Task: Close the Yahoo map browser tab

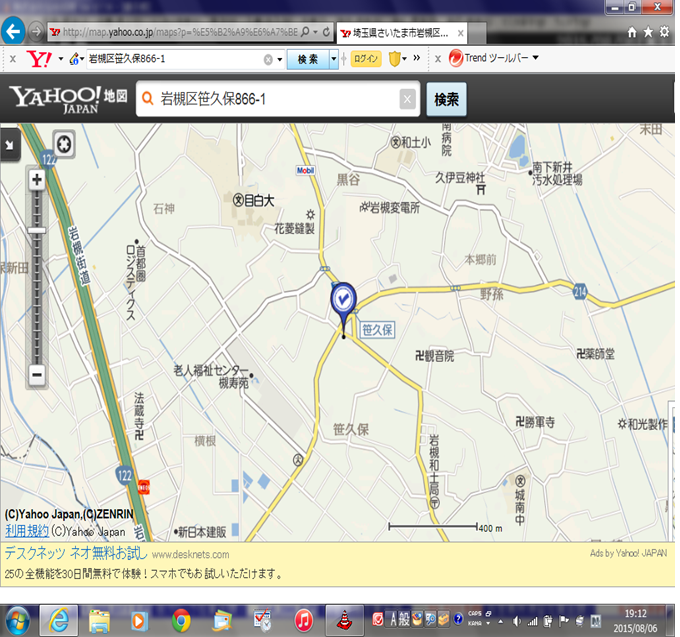Action: point(461,33)
